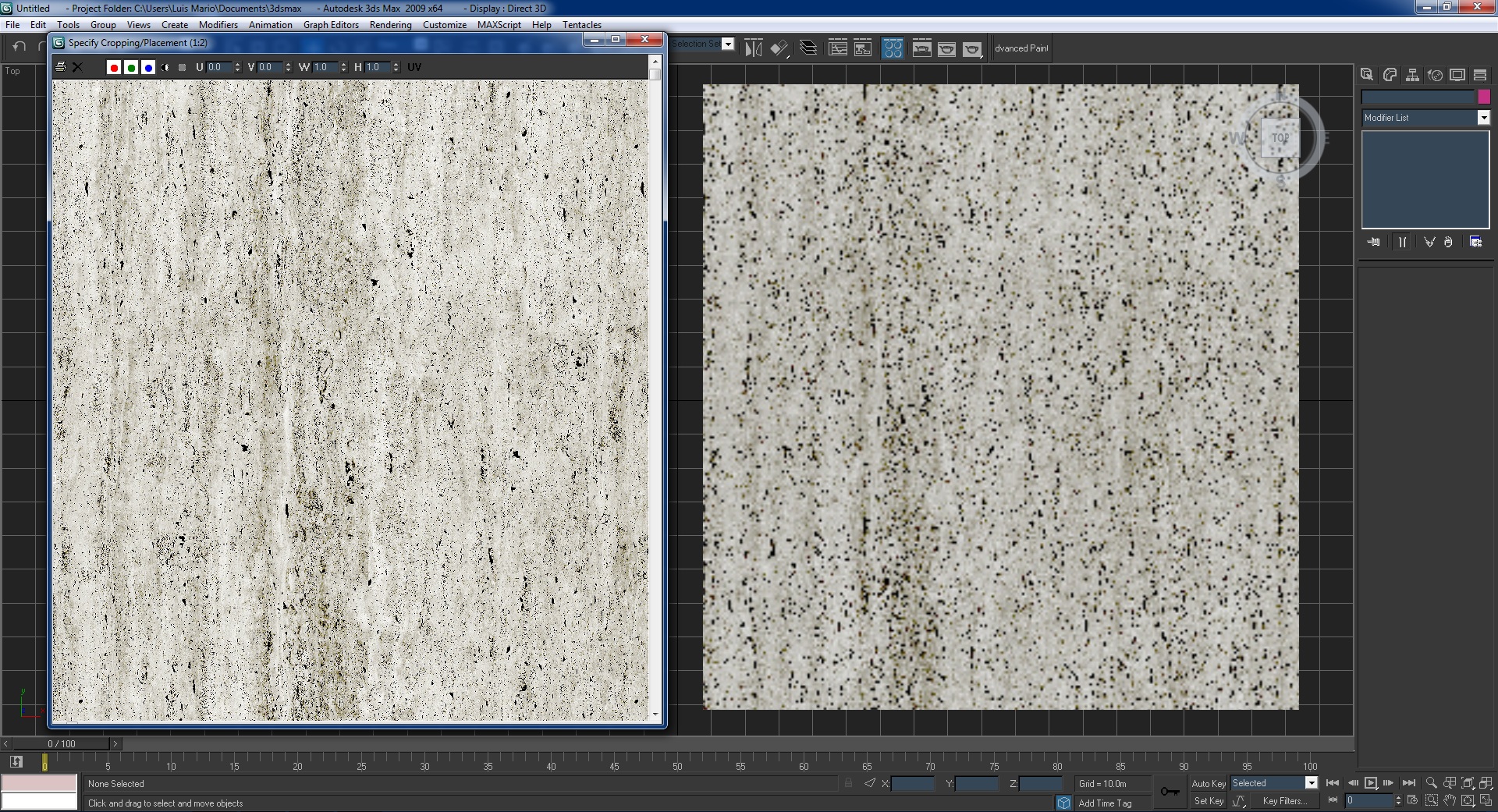Open the Schematic View icon
This screenshot has height=812, width=1498.
[863, 48]
